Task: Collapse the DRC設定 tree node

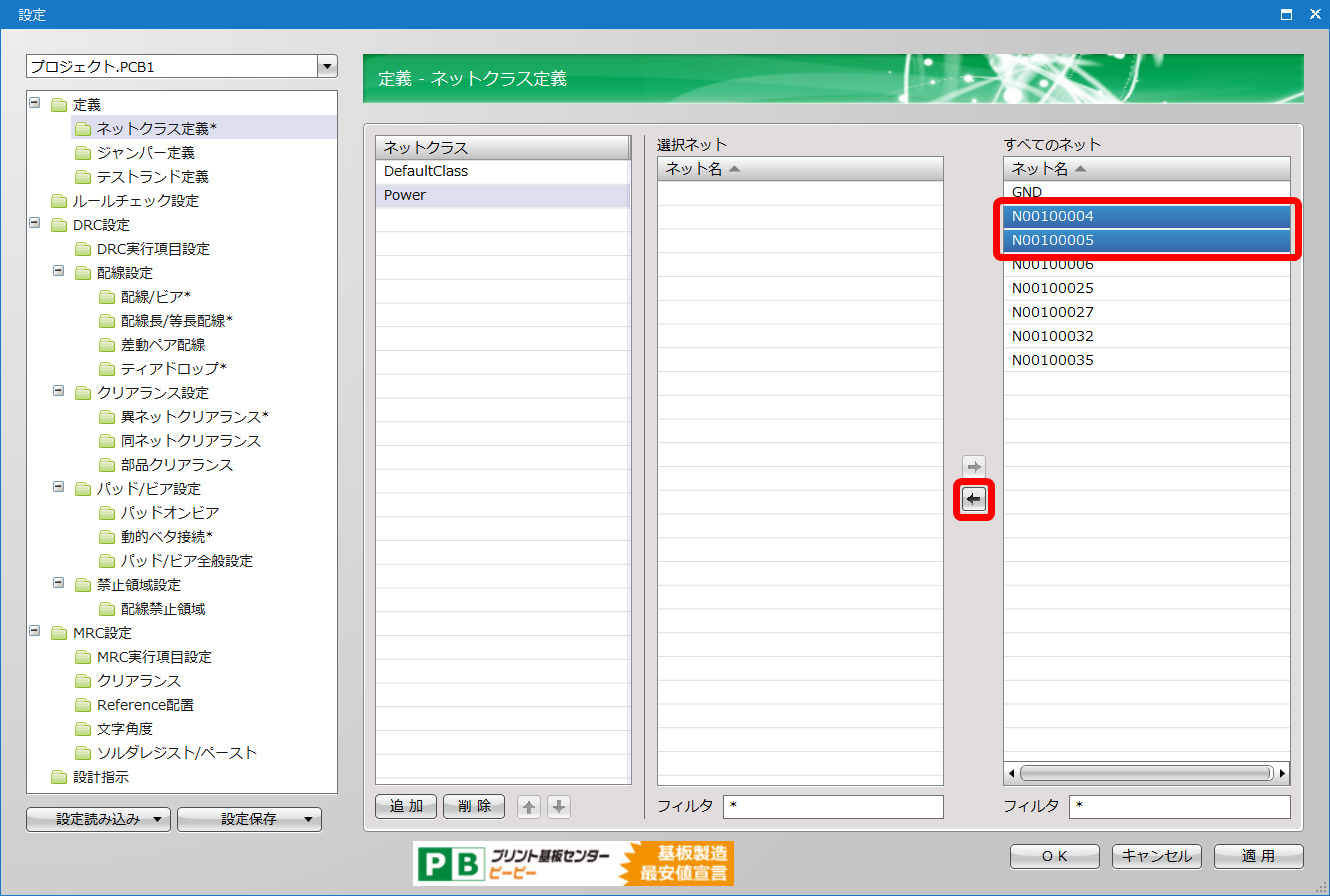Action: click(36, 224)
